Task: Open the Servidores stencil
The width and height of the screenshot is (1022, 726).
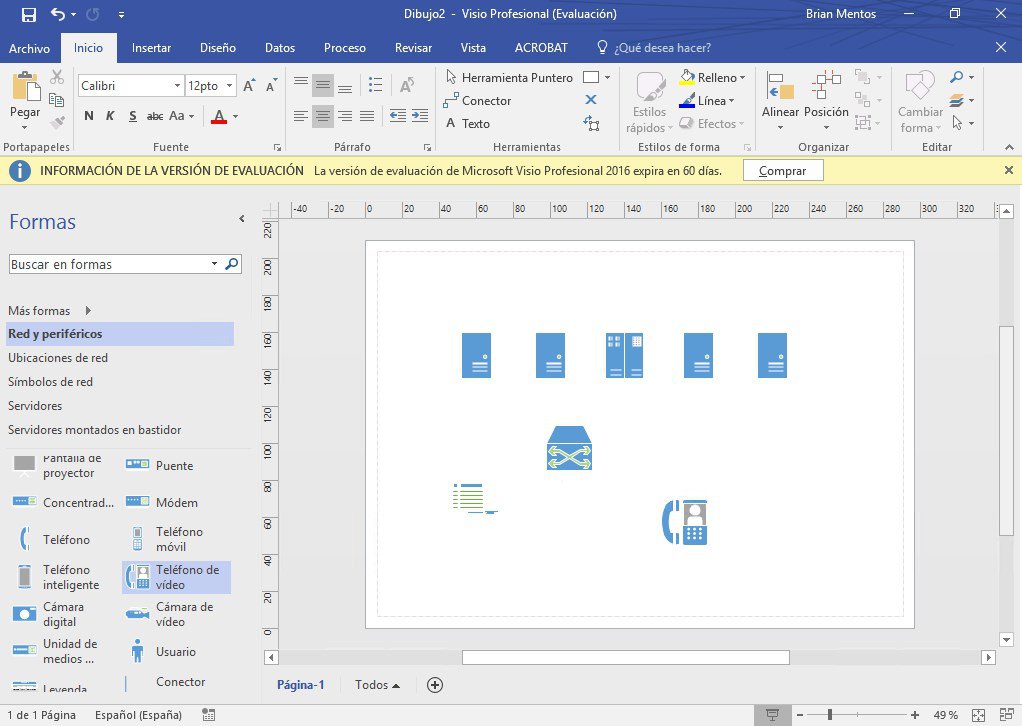Action: [35, 405]
